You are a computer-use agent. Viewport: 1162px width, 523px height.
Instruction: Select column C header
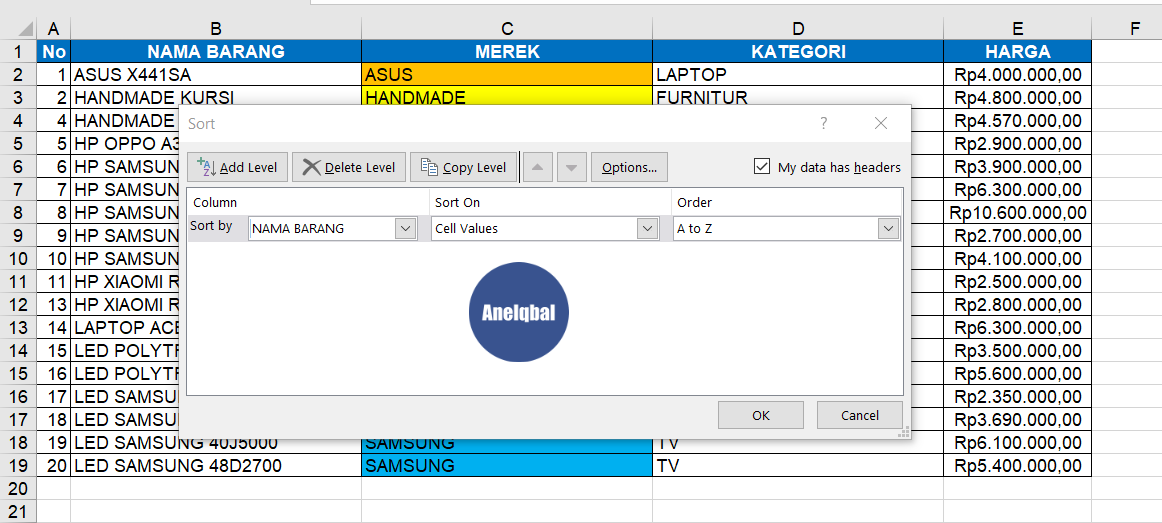507,29
